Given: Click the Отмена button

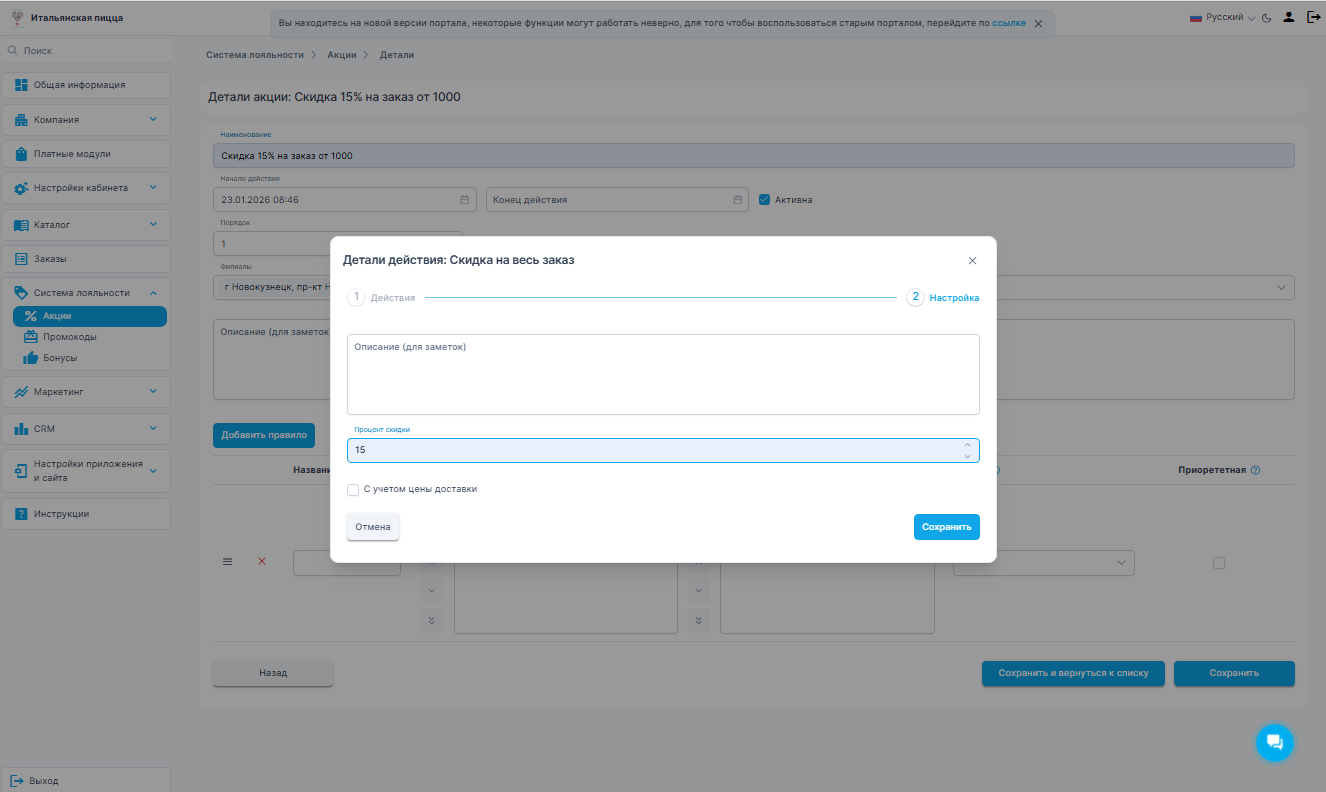Looking at the screenshot, I should click(373, 527).
